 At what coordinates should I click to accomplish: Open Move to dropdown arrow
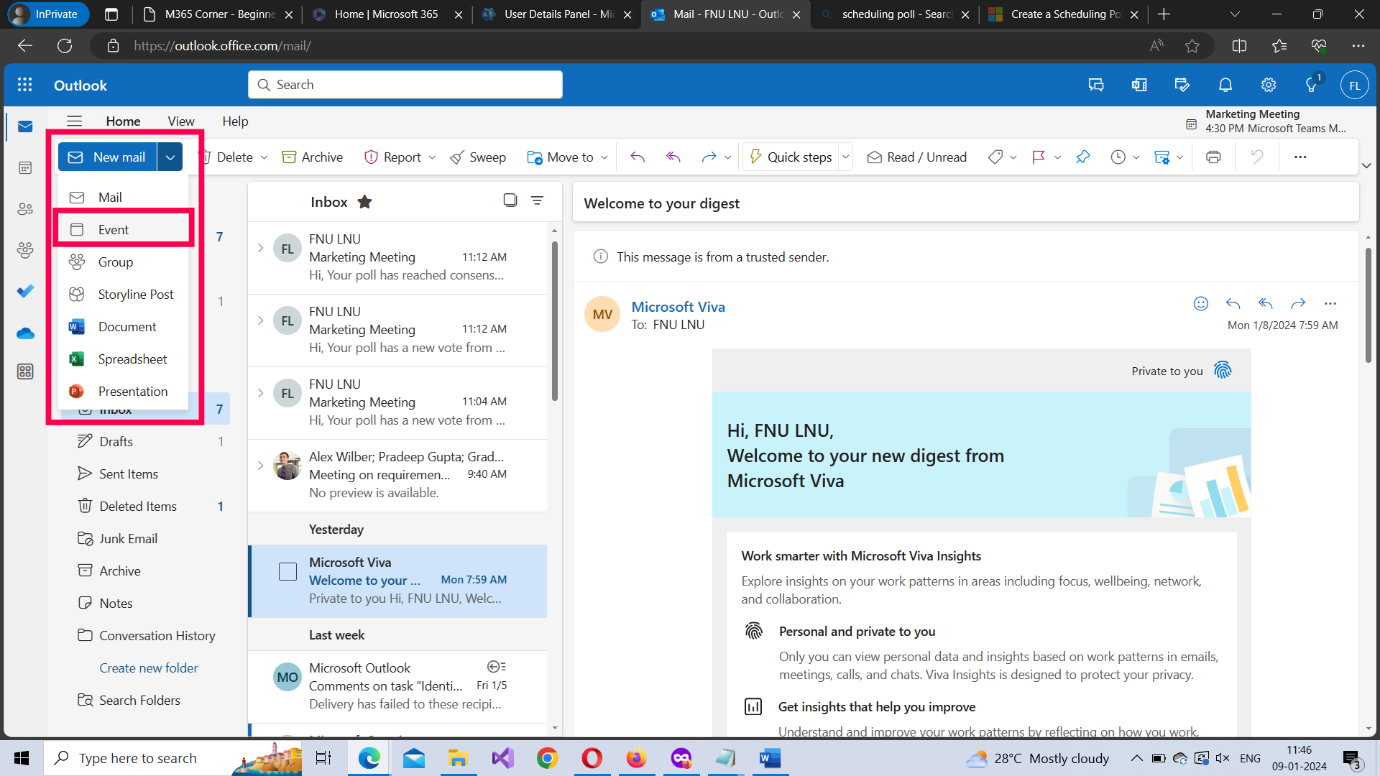603,157
